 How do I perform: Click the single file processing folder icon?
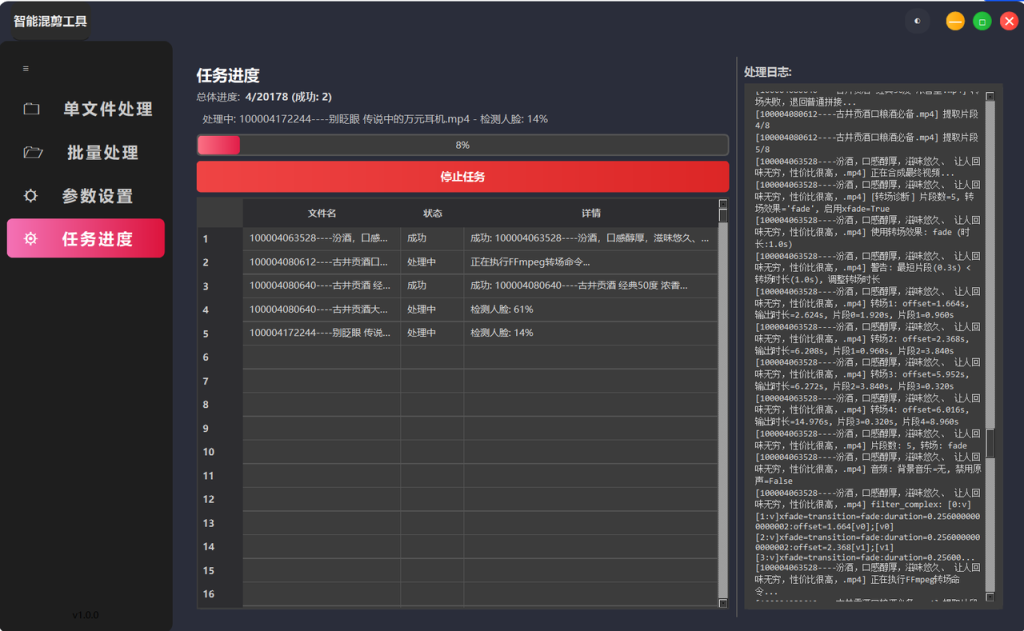click(31, 109)
